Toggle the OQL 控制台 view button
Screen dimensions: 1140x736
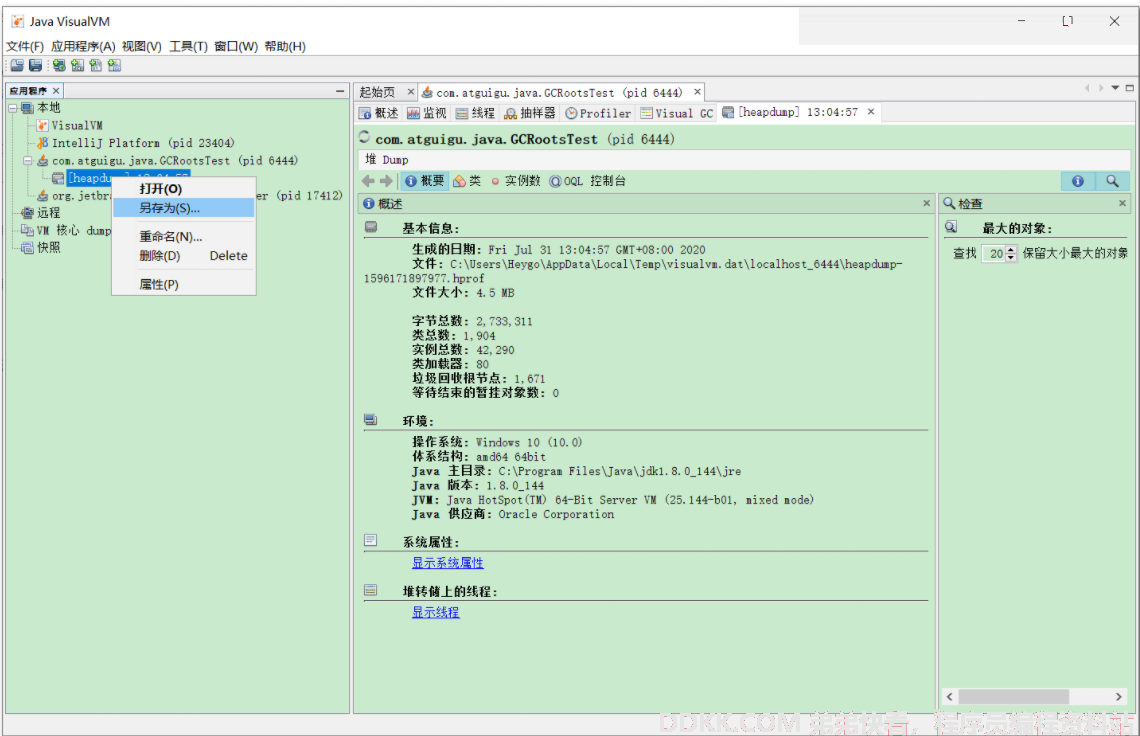587,181
